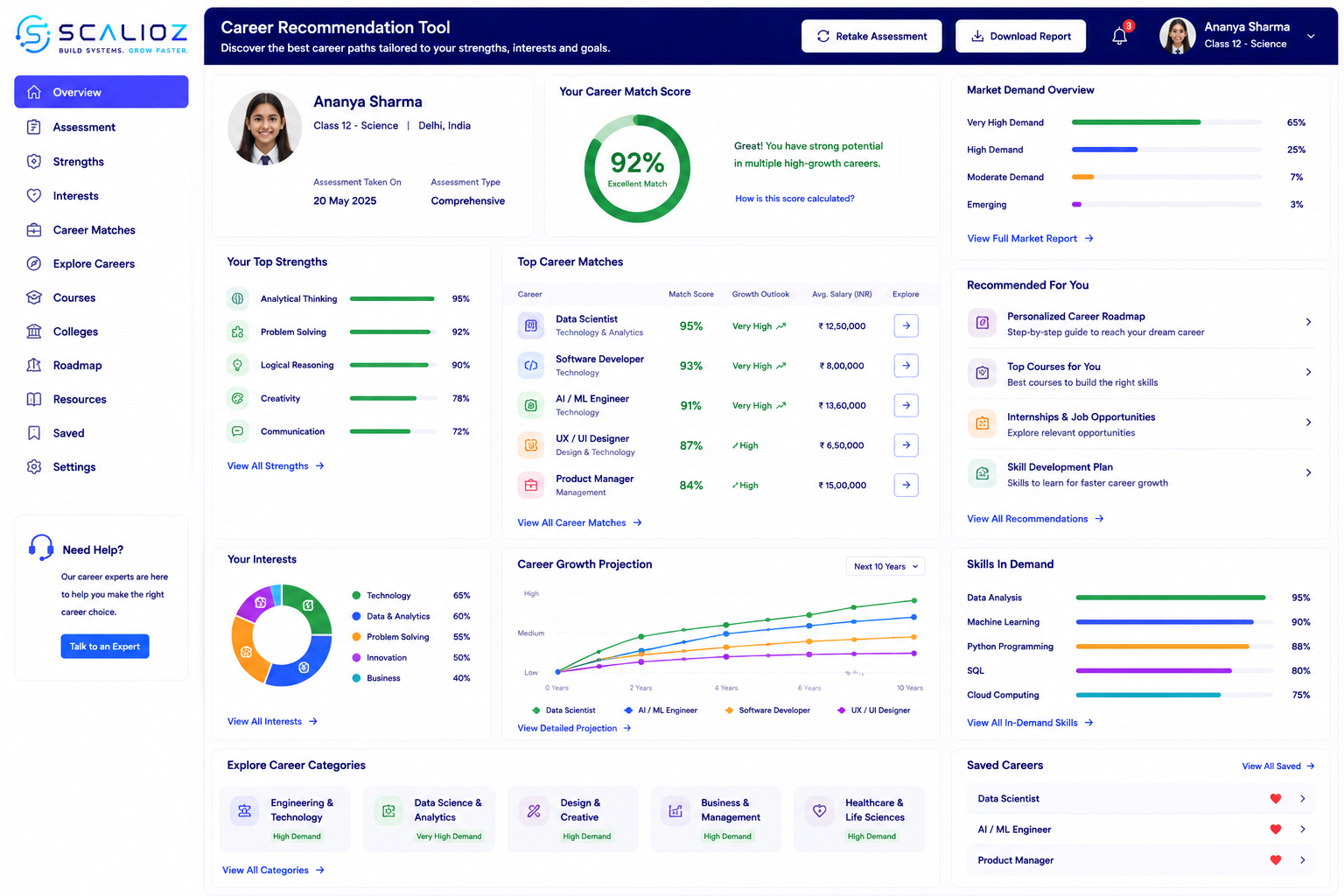Open Roadmap in sidebar
Viewport: 1344px width, 896px height.
[x=101, y=365]
